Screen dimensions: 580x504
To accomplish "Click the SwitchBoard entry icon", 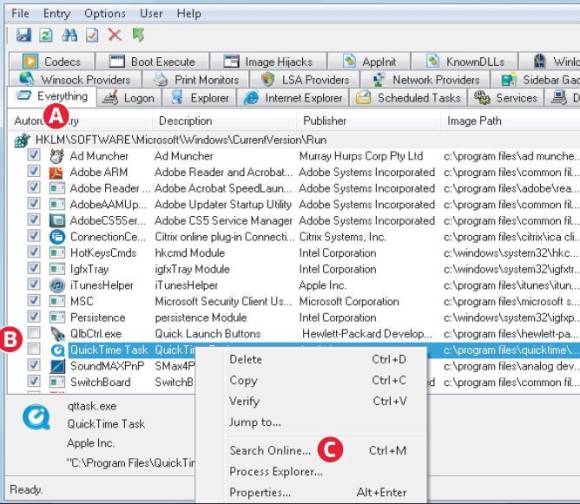I will coord(57,382).
